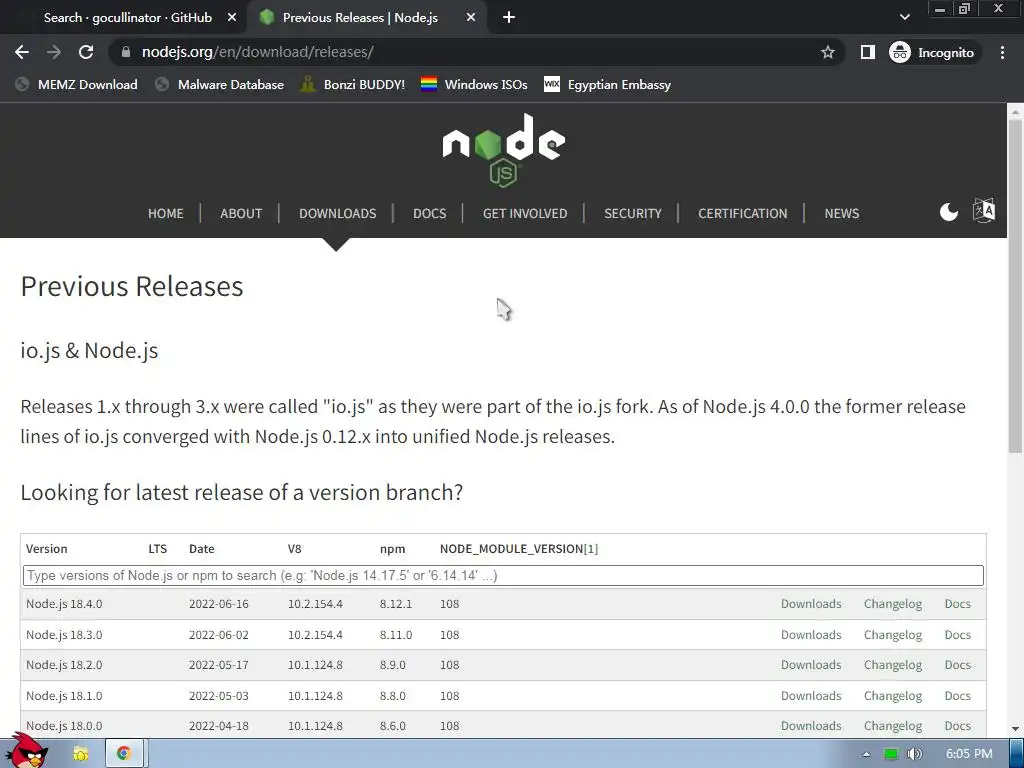Open Downloads for Node.js 18.4.0
Screen dimensions: 1024x768
811,604
